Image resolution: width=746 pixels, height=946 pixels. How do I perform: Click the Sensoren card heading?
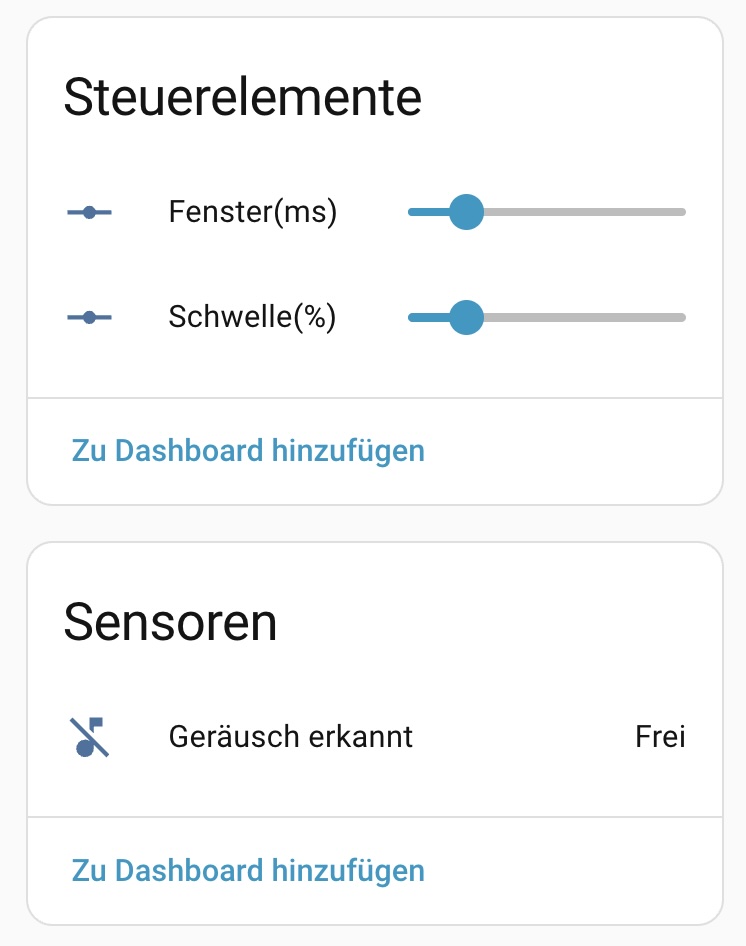point(170,622)
